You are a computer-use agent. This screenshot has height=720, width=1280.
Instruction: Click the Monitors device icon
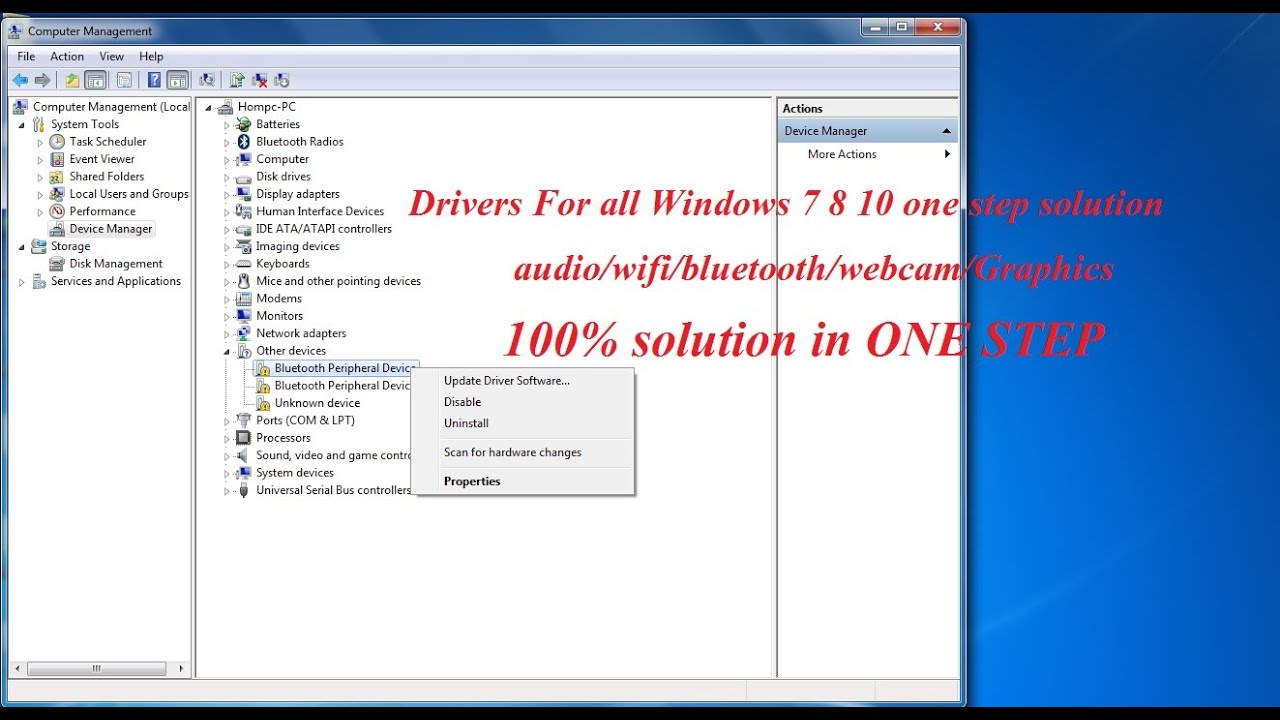(x=243, y=316)
